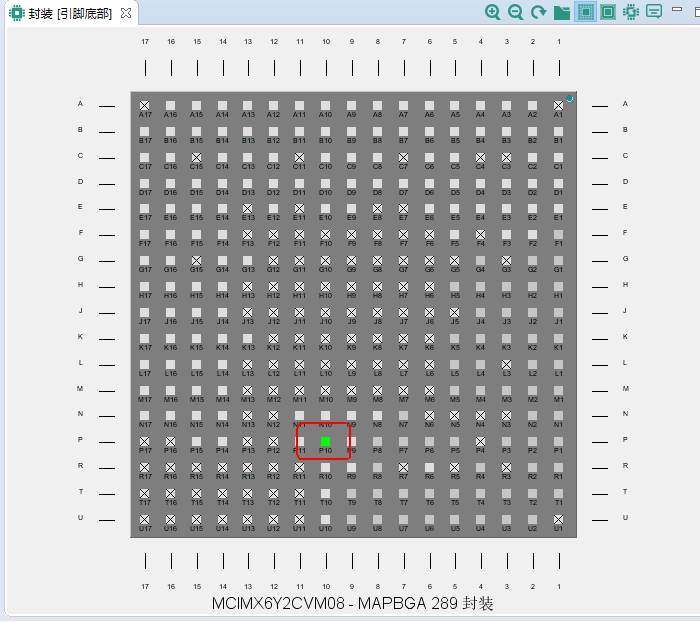
Task: Click pin L15 in row L
Action: (196, 364)
